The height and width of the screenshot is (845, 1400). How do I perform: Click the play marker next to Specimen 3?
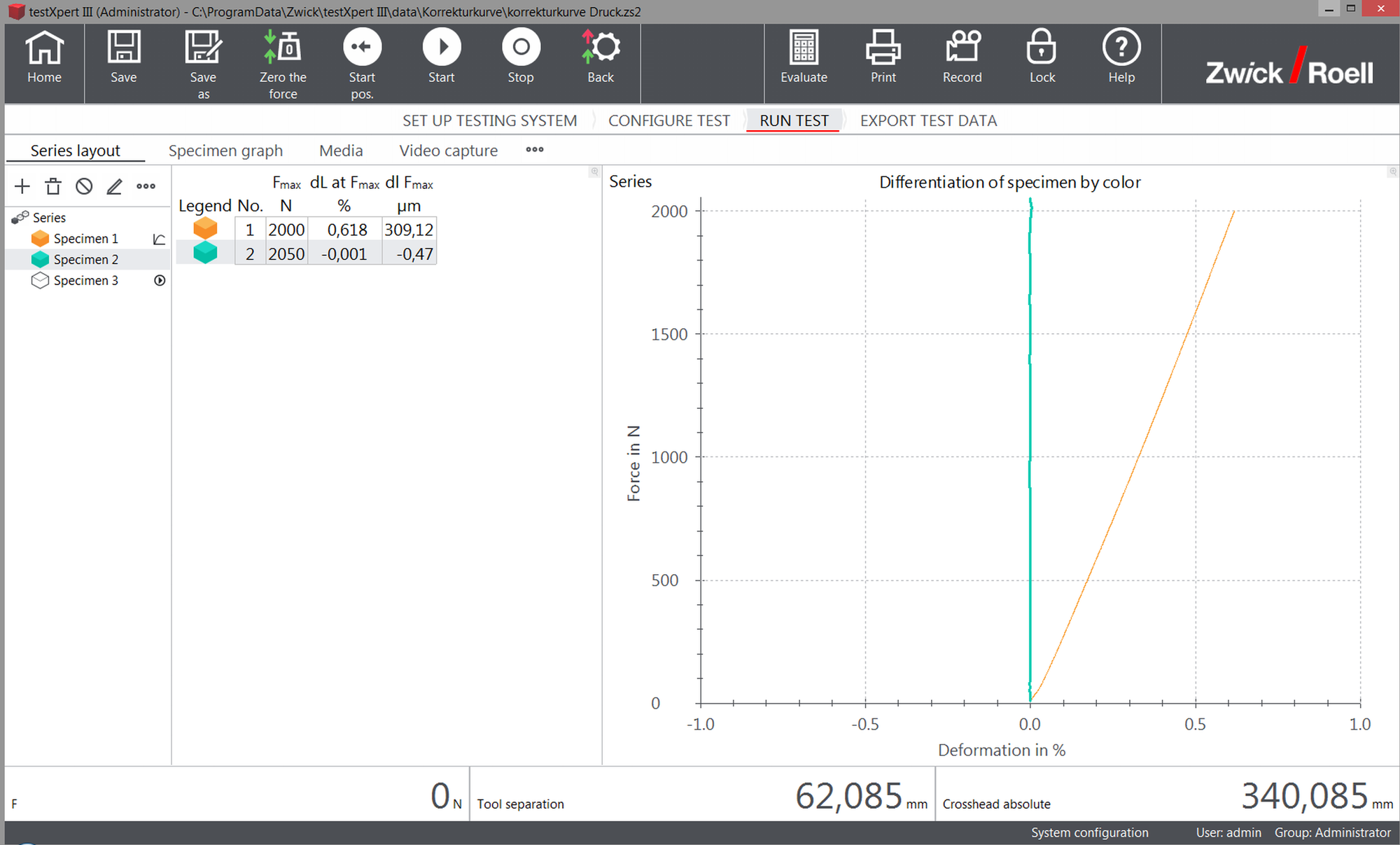160,281
